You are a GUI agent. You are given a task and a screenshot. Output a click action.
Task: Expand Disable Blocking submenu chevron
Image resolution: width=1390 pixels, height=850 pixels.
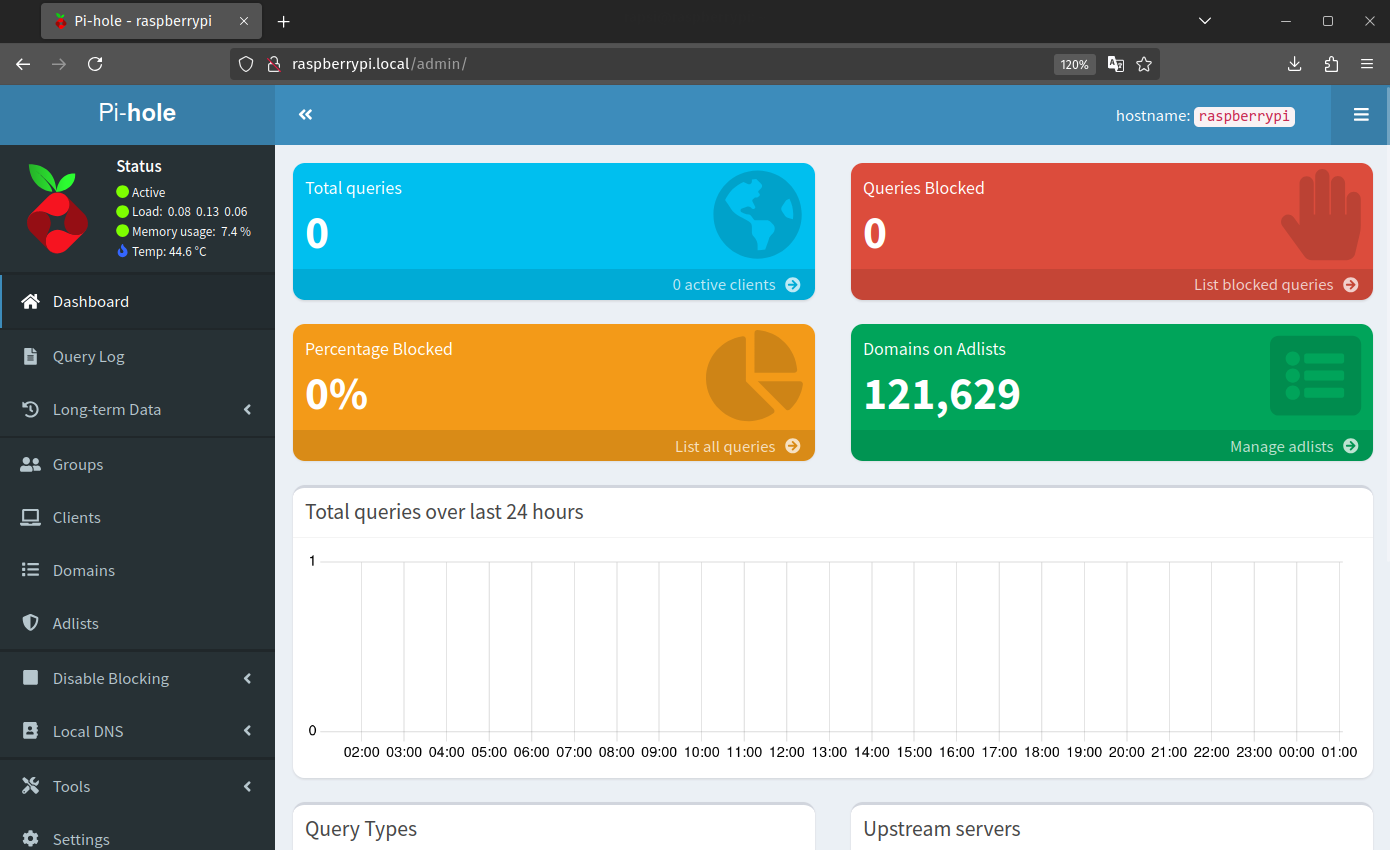247,678
